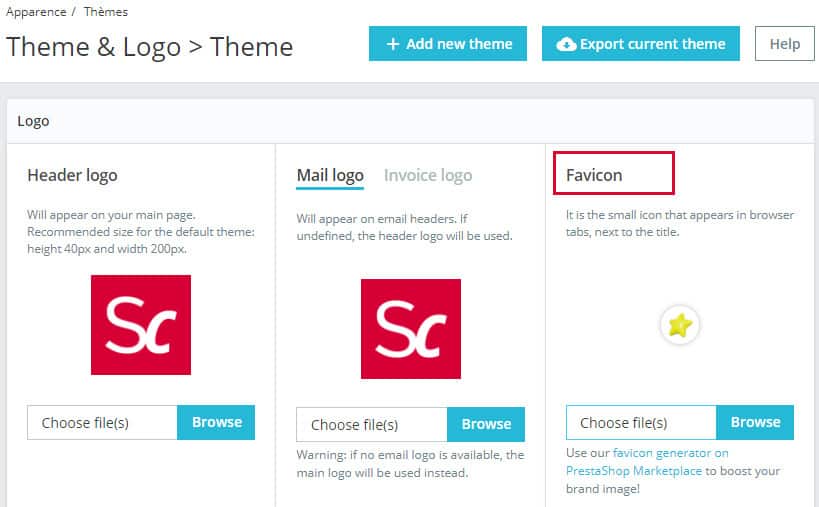Click the cloud icon on Export current theme
819x507 pixels.
click(x=566, y=44)
